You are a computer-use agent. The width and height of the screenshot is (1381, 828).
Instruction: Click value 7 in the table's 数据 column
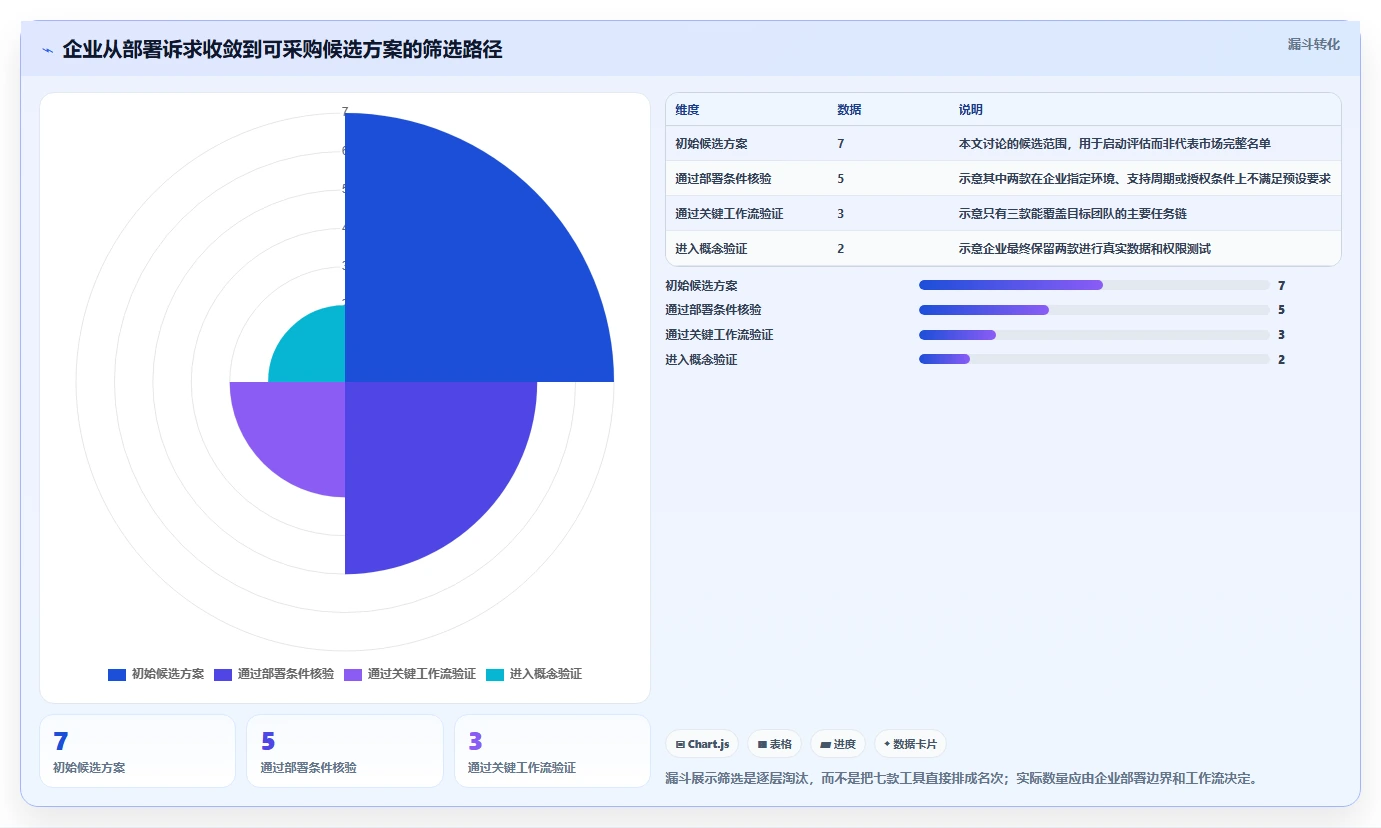click(x=841, y=144)
